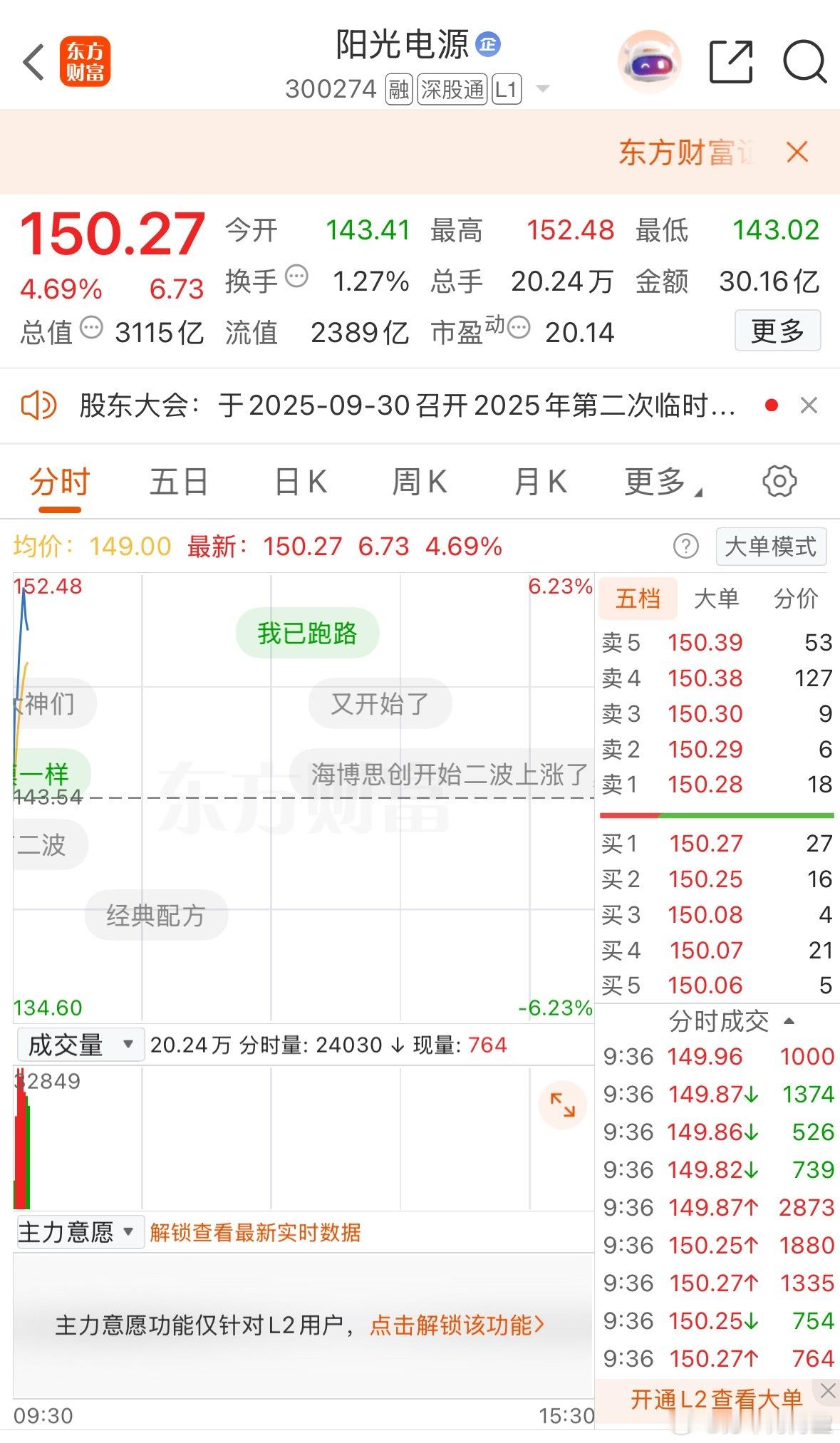Image resolution: width=840 pixels, height=1443 pixels.
Task: Expand the chart fullscreen arrows icon
Action: (x=563, y=1105)
